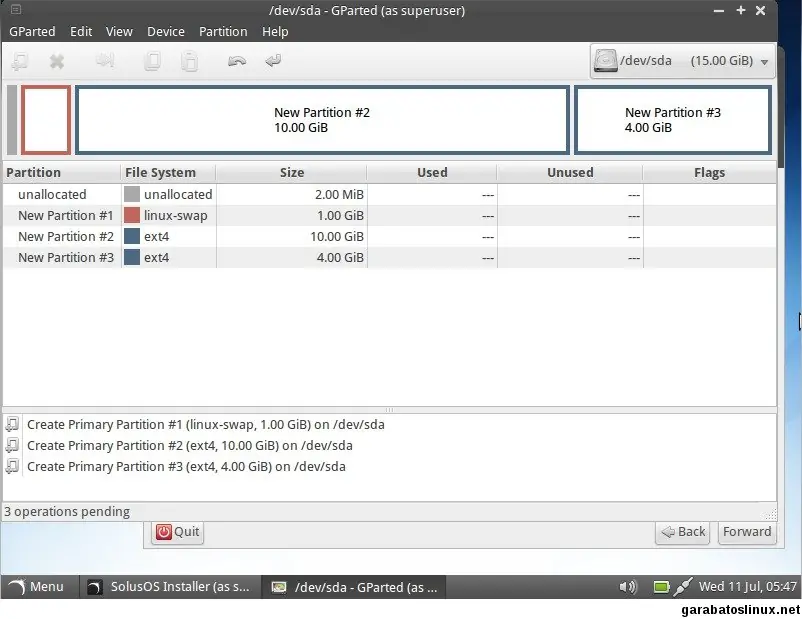
Task: Click the blue ext4 swatch for Partition #2
Action: coord(132,236)
